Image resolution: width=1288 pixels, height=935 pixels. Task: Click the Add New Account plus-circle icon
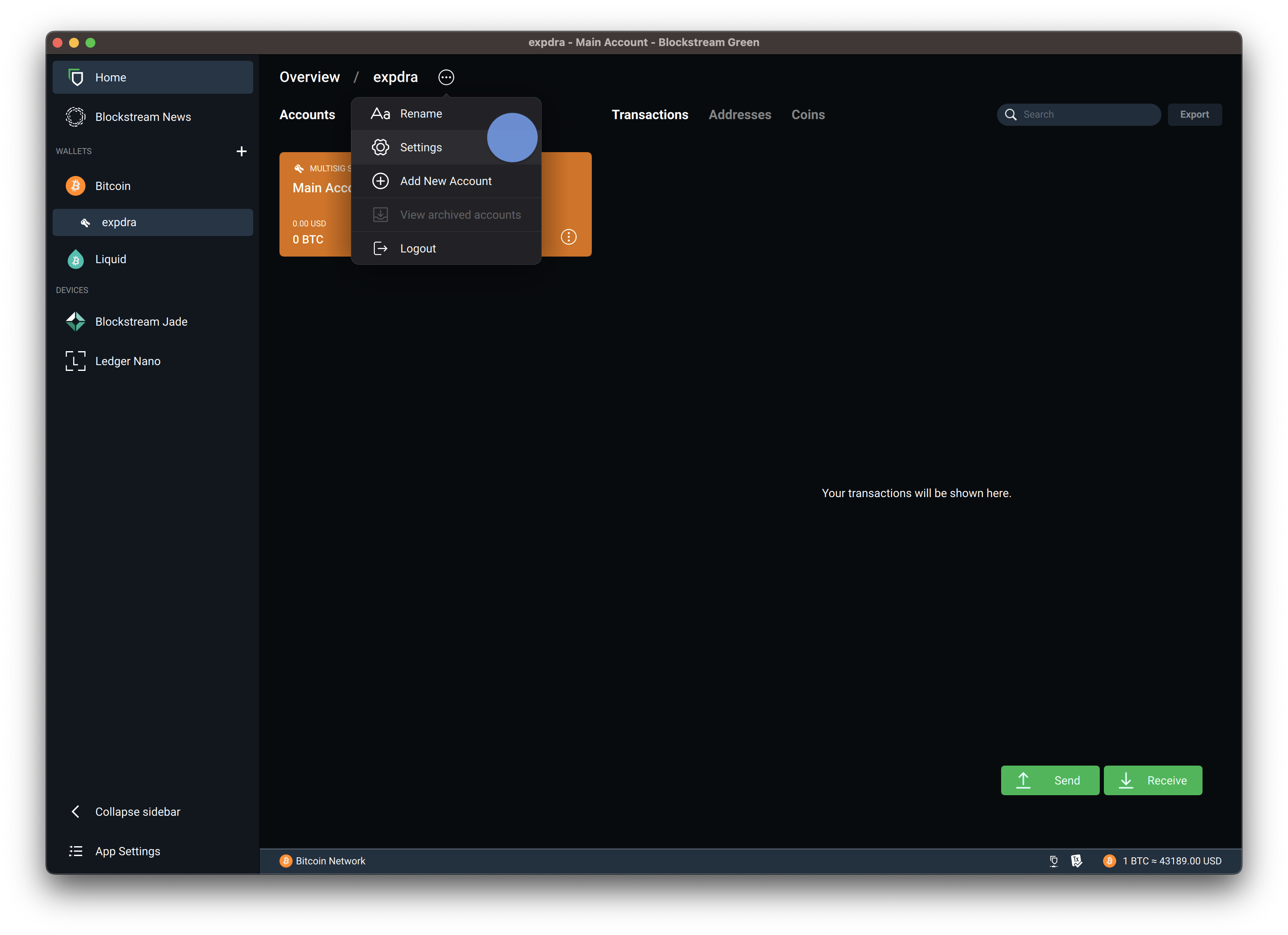pyautogui.click(x=380, y=181)
